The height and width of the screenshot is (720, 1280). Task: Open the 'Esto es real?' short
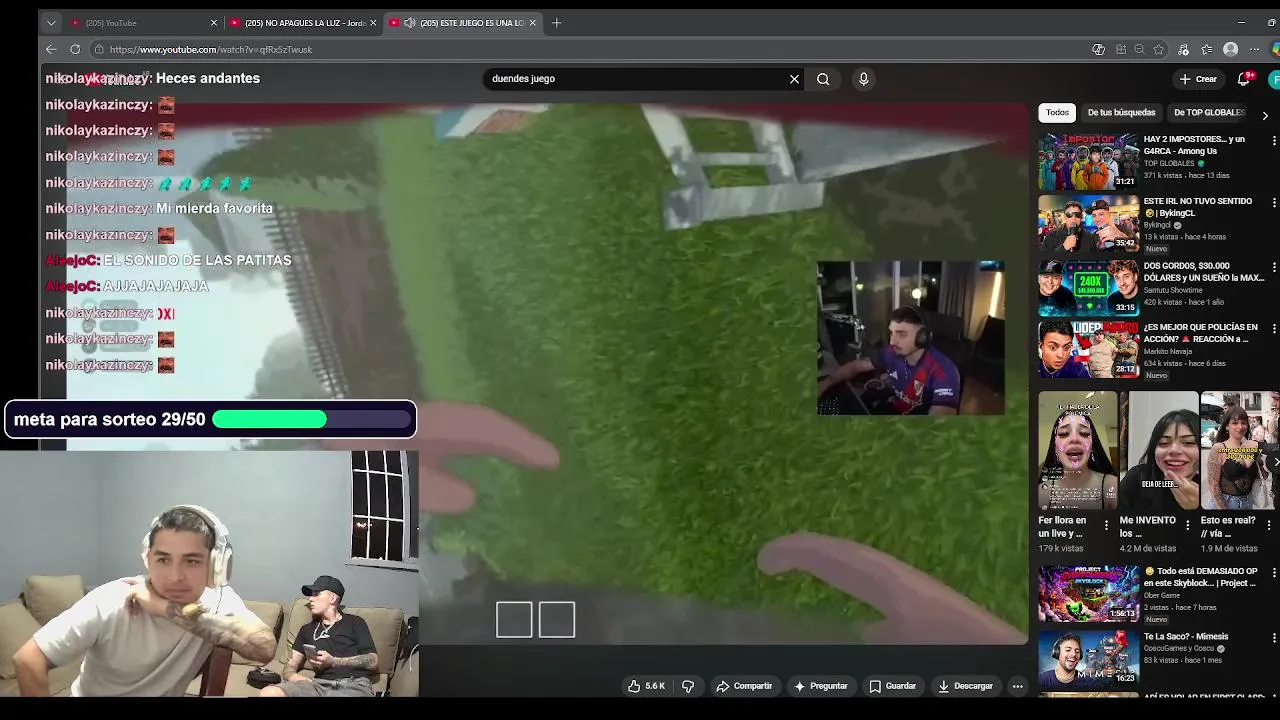(1240, 450)
